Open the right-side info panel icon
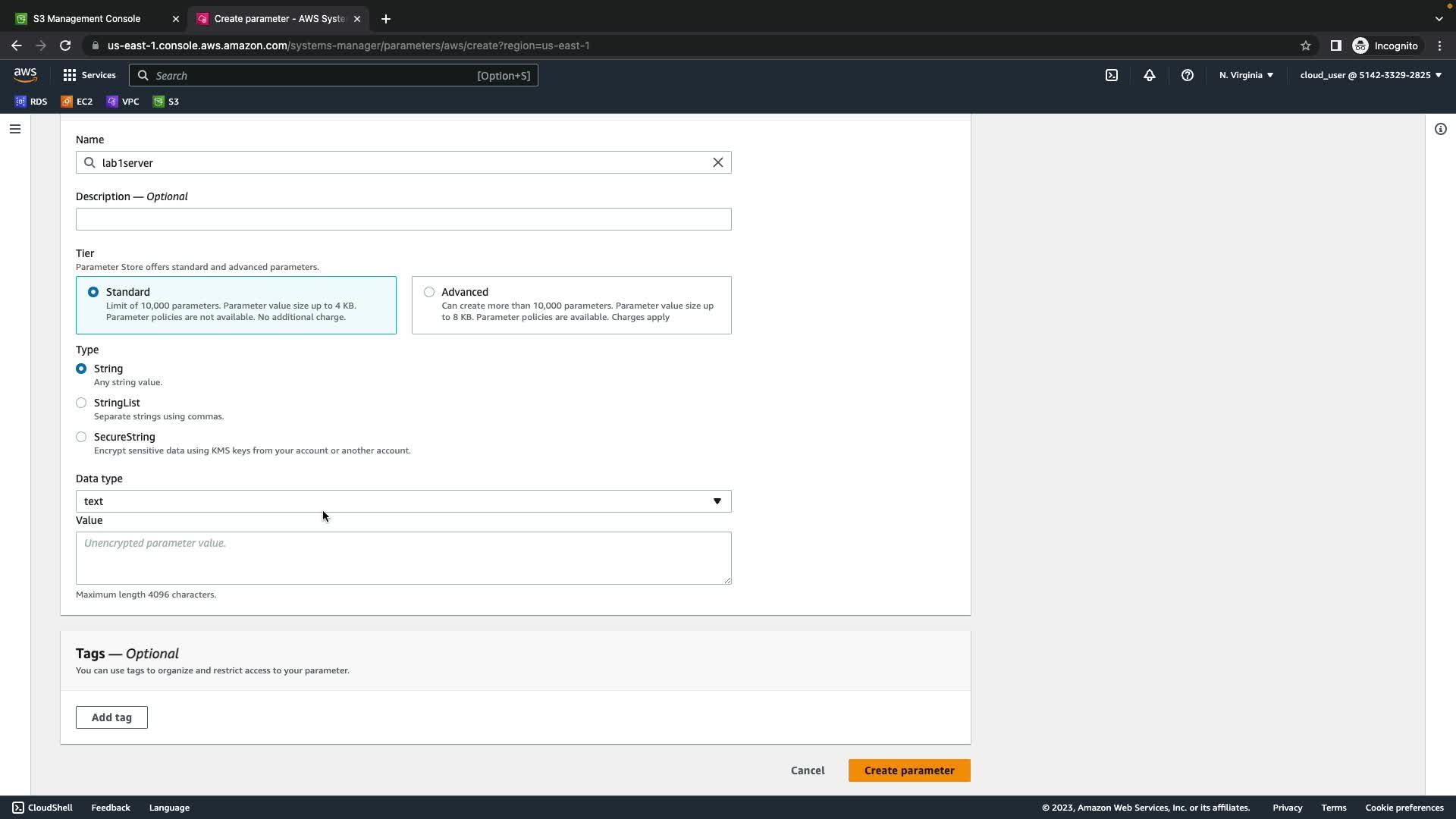The width and height of the screenshot is (1456, 819). [x=1440, y=129]
